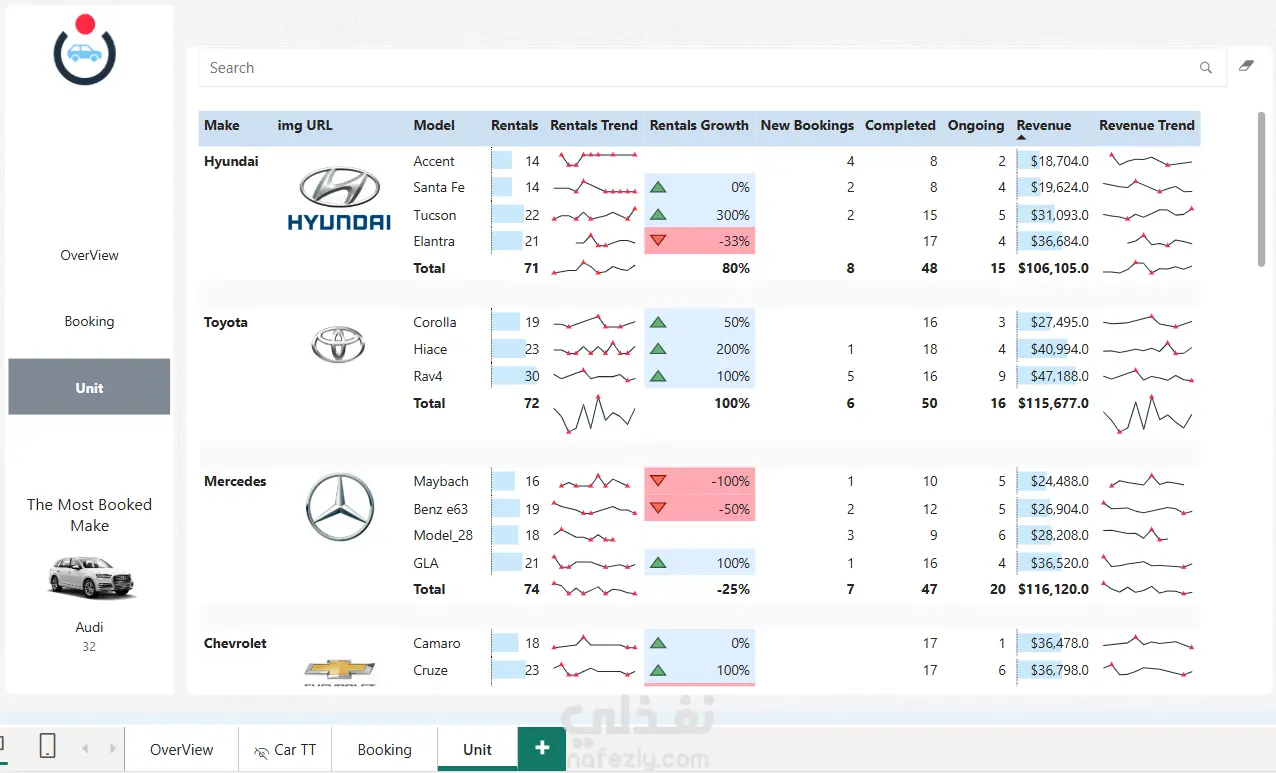
Task: Click the hidden-page icon on Car TT tab
Action: click(x=262, y=751)
